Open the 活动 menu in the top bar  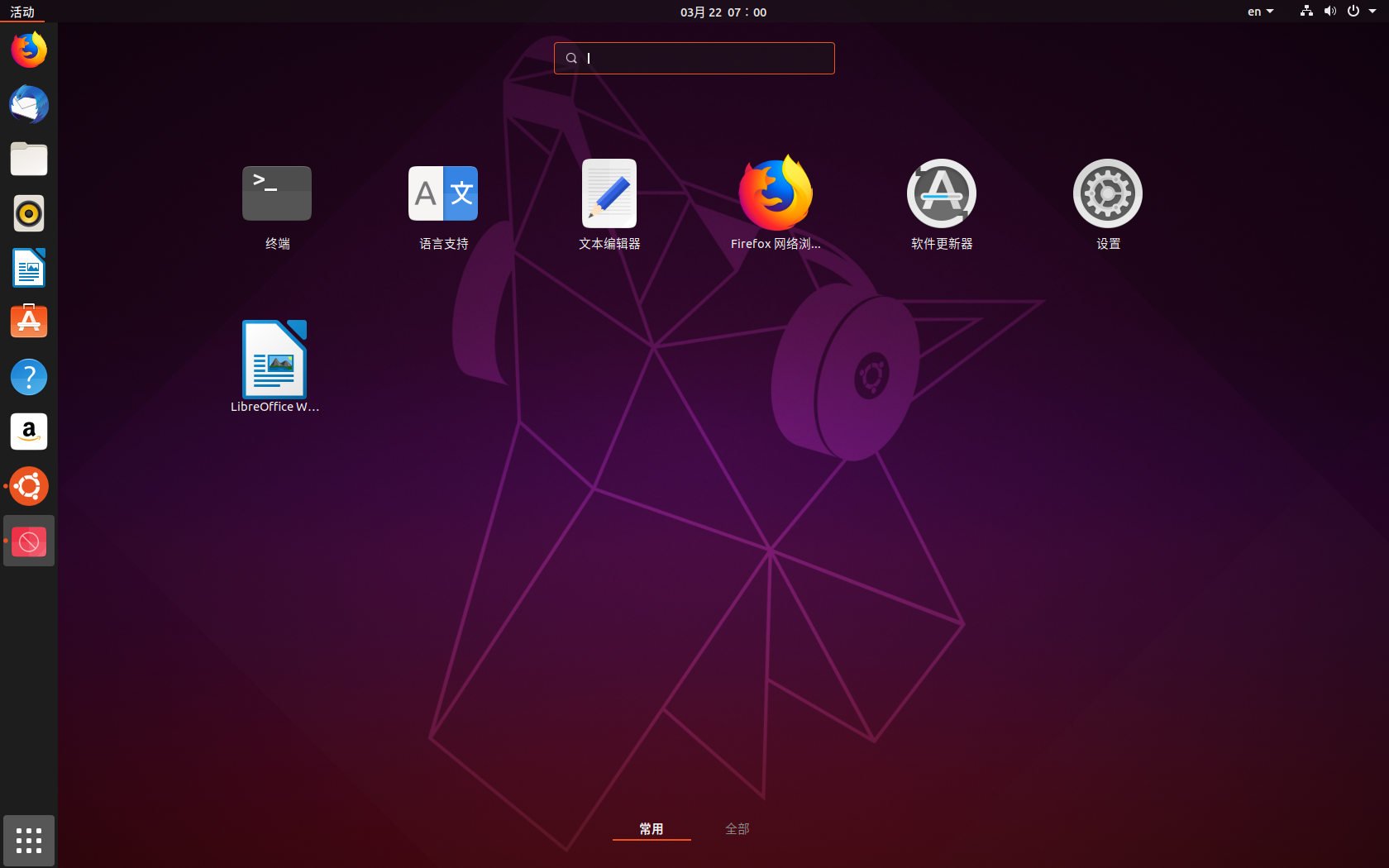[x=22, y=12]
